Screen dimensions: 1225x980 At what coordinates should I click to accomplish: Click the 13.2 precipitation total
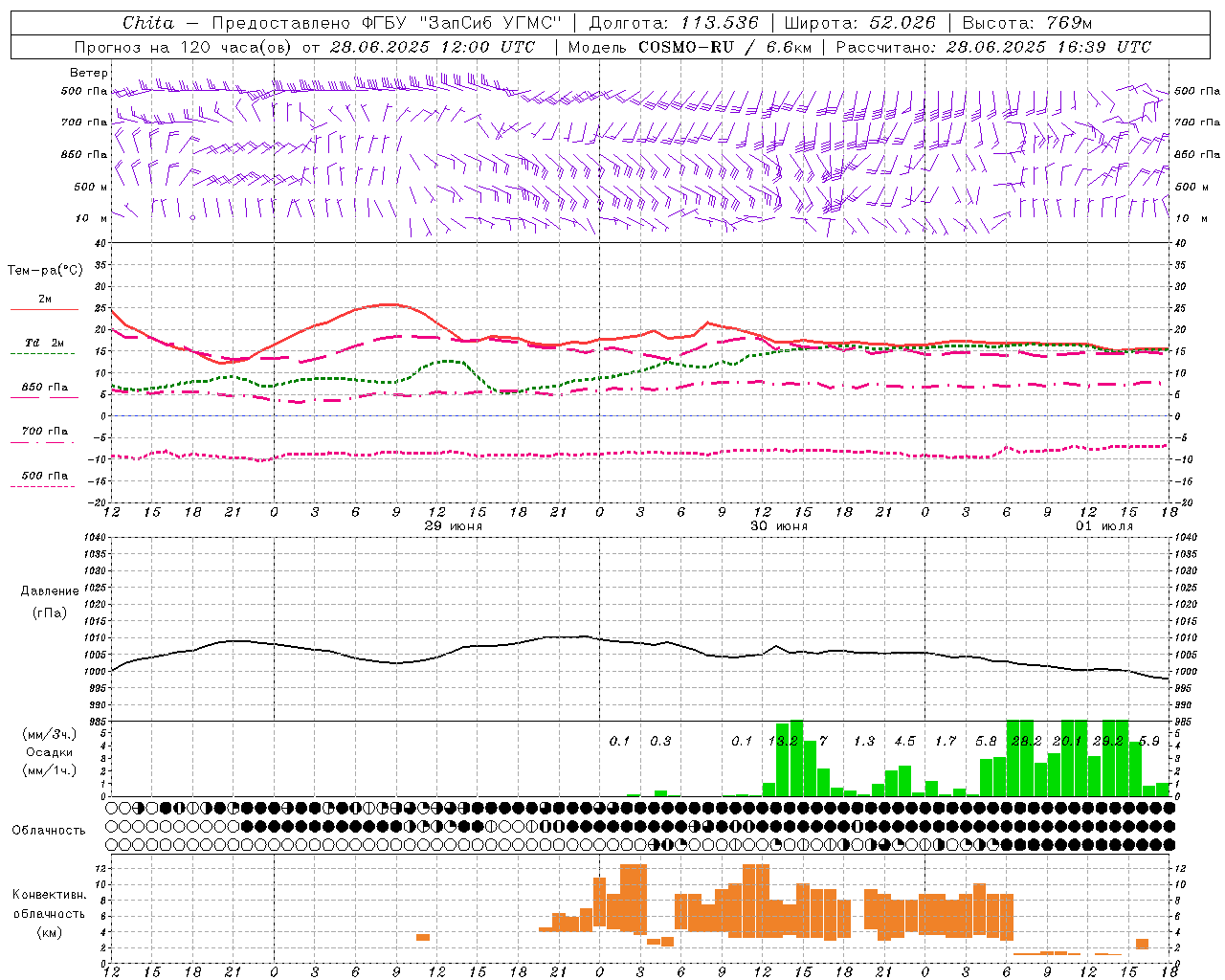click(783, 742)
